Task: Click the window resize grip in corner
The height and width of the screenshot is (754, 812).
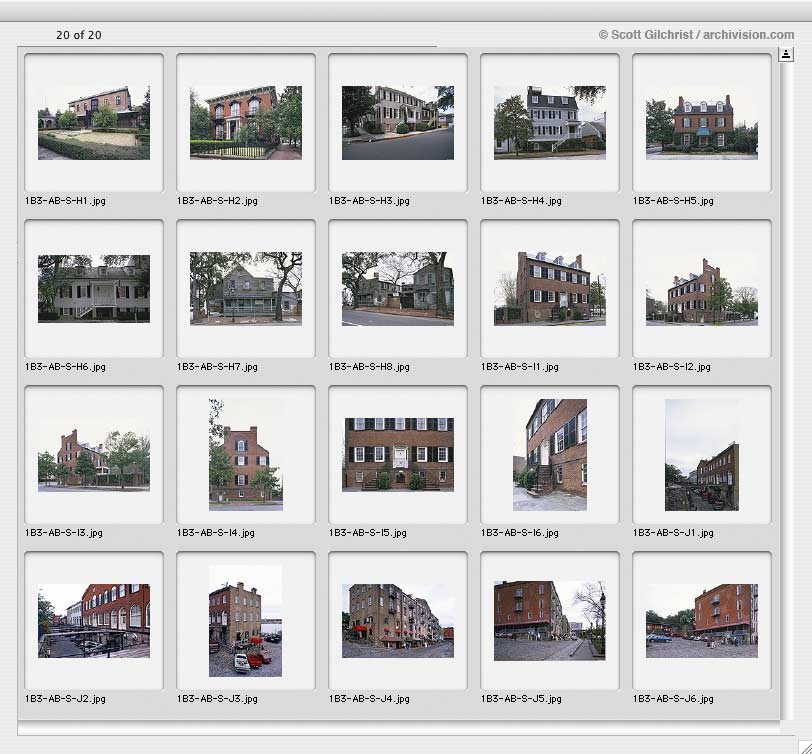Action: point(805,747)
